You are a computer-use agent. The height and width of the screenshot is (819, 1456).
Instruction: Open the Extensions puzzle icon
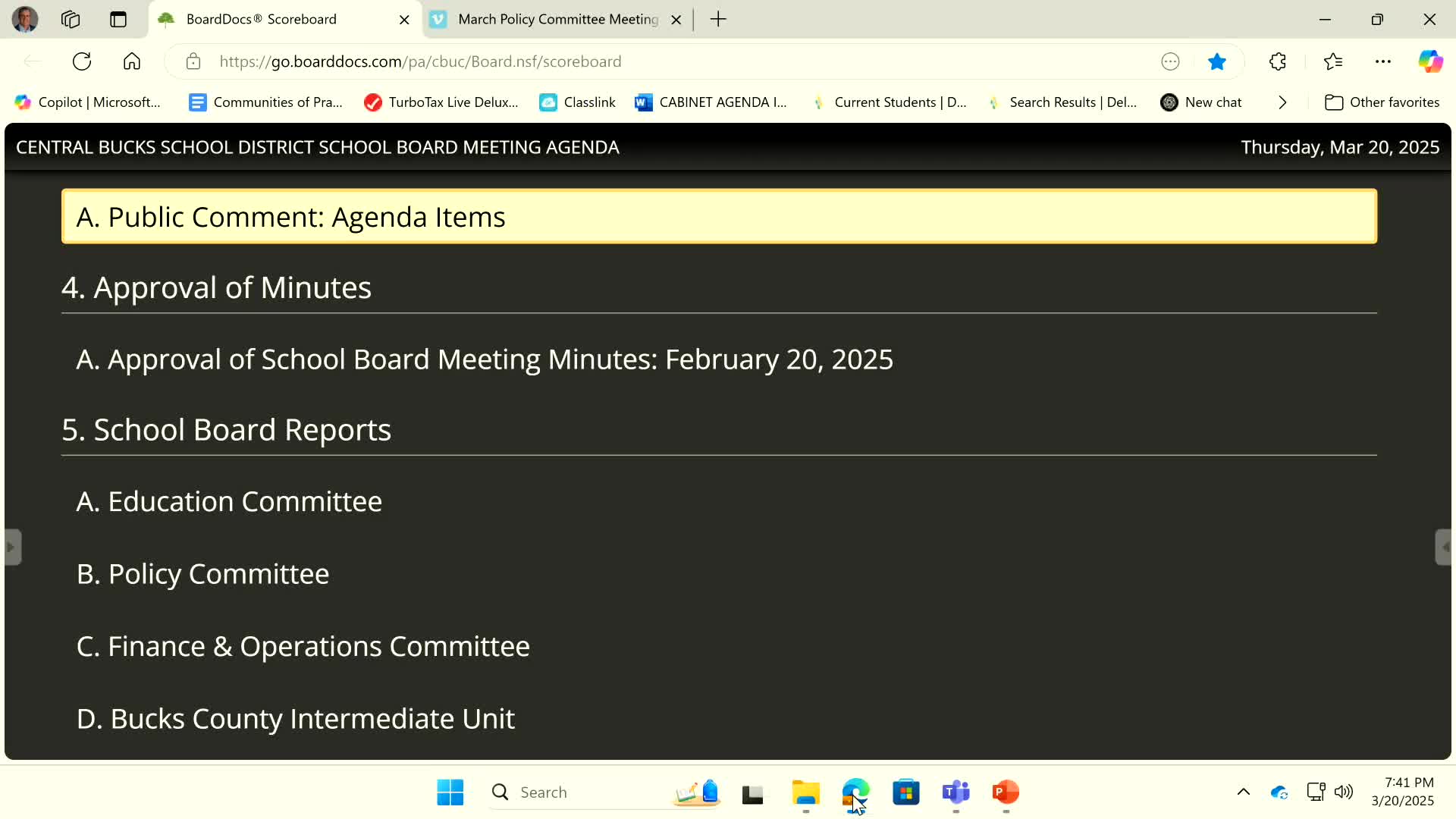click(1278, 61)
